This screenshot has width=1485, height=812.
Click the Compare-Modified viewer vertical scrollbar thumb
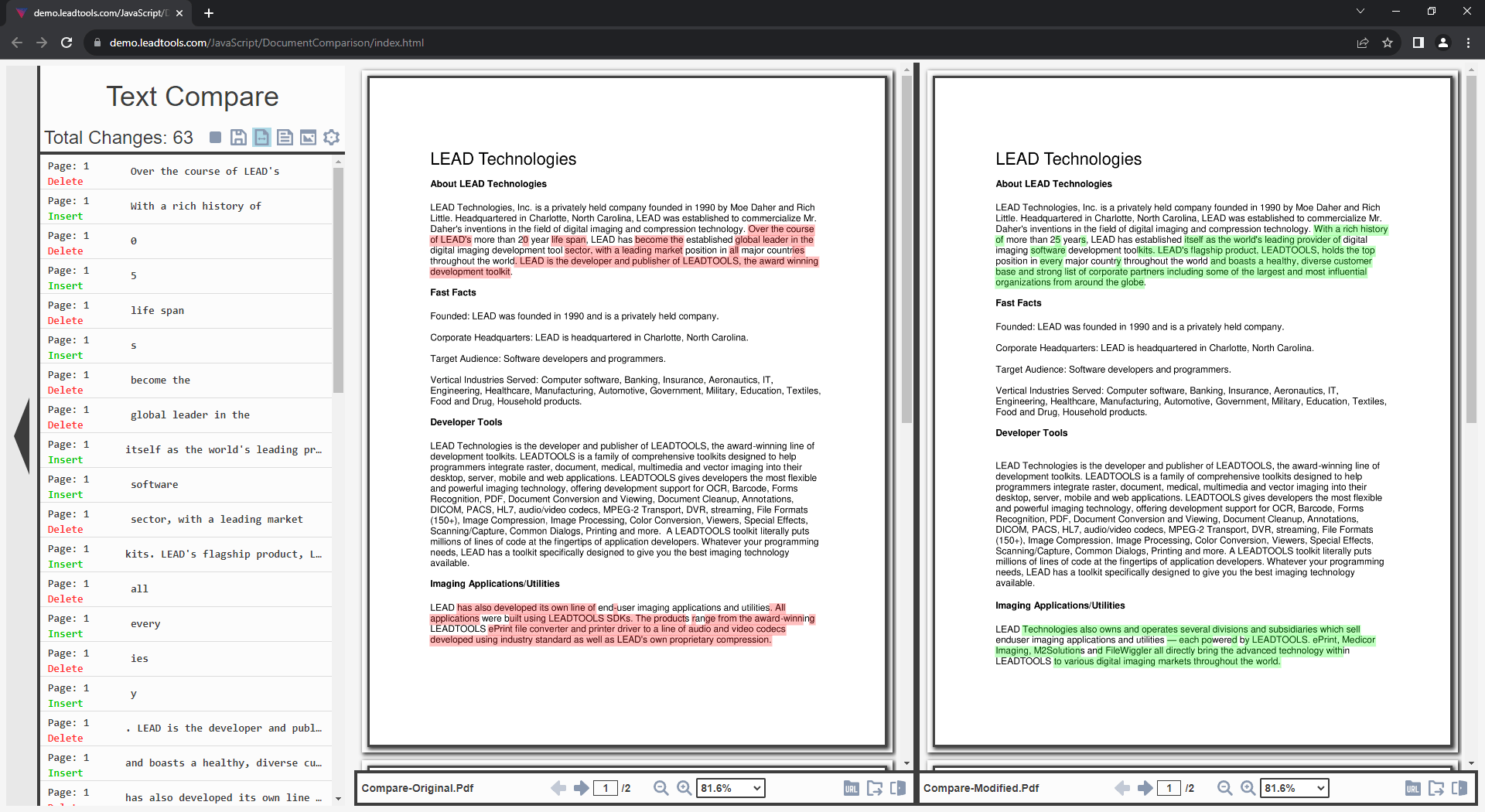pyautogui.click(x=1471, y=250)
